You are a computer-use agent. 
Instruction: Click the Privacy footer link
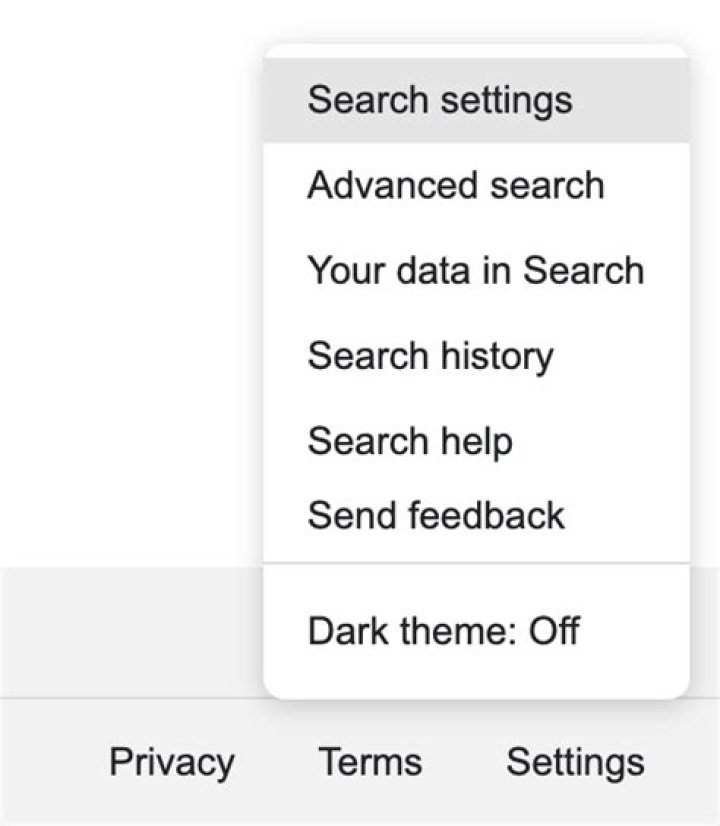click(x=172, y=763)
